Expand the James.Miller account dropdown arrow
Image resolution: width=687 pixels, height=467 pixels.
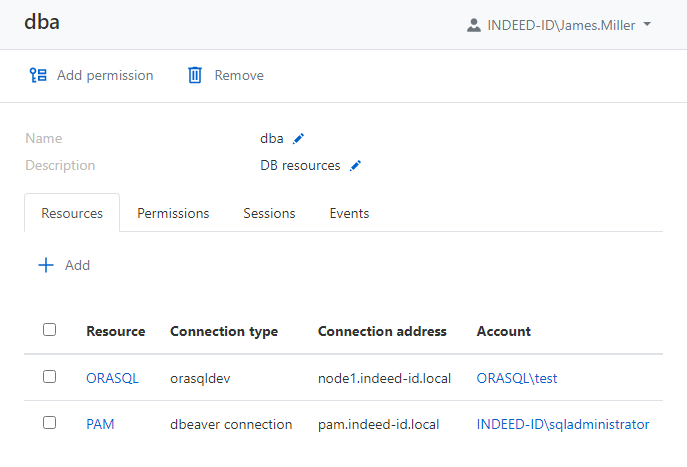point(648,25)
